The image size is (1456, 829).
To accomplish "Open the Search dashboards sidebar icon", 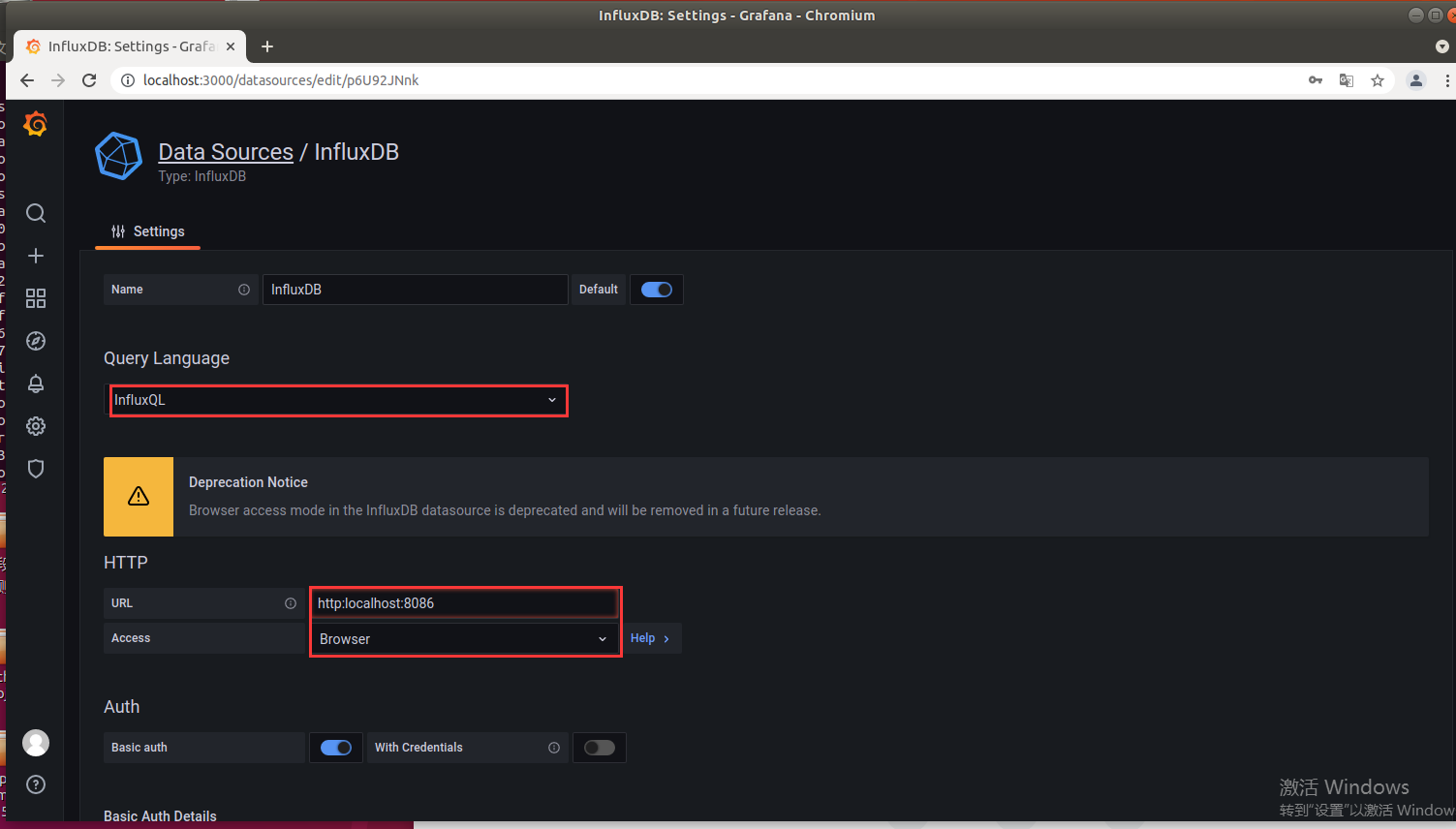I will click(36, 213).
